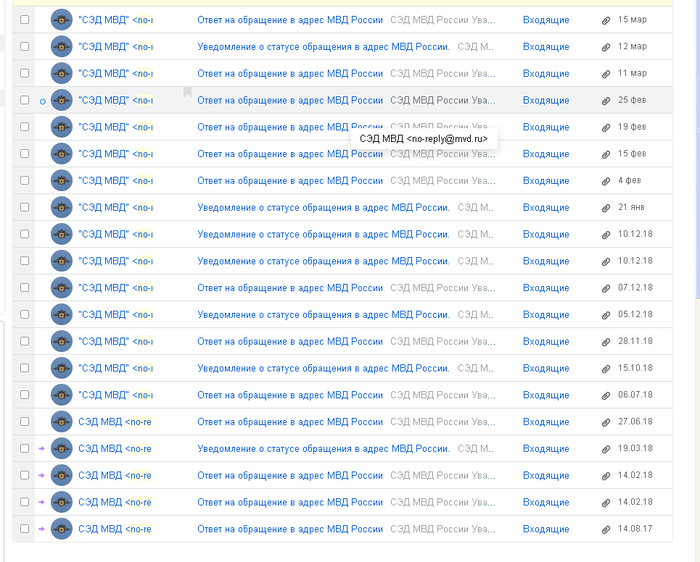This screenshot has width=700, height=562.
Task: Click the unread circle on the 25 фев email
Action: (42, 101)
